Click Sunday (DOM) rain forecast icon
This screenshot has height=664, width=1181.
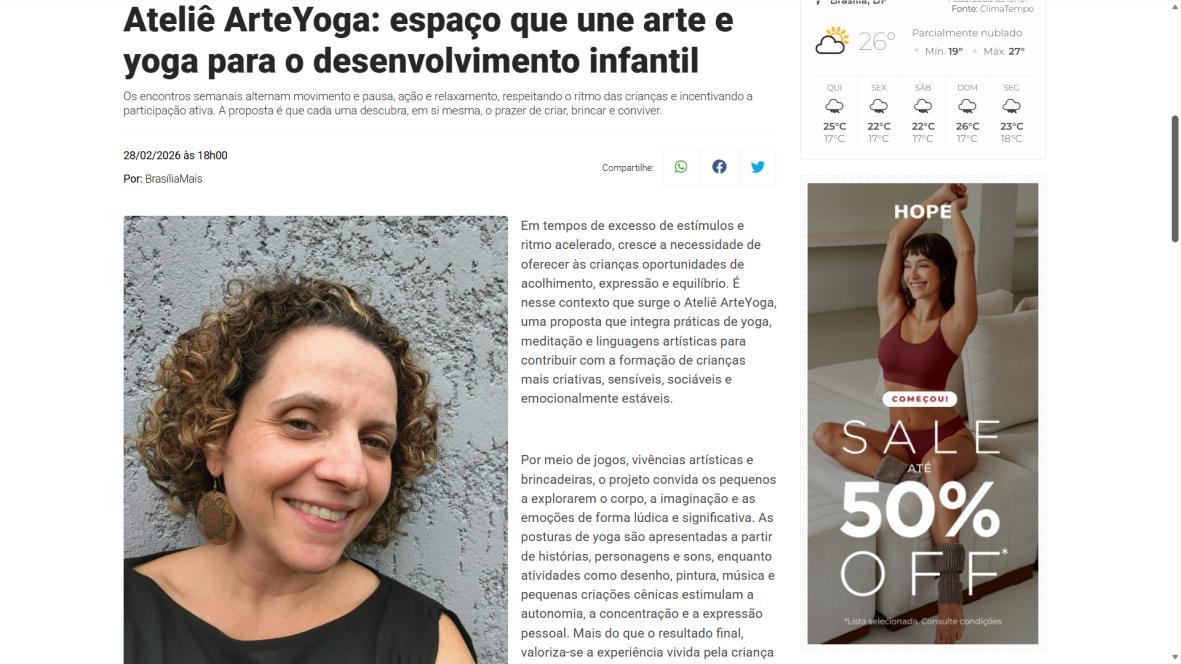point(967,106)
